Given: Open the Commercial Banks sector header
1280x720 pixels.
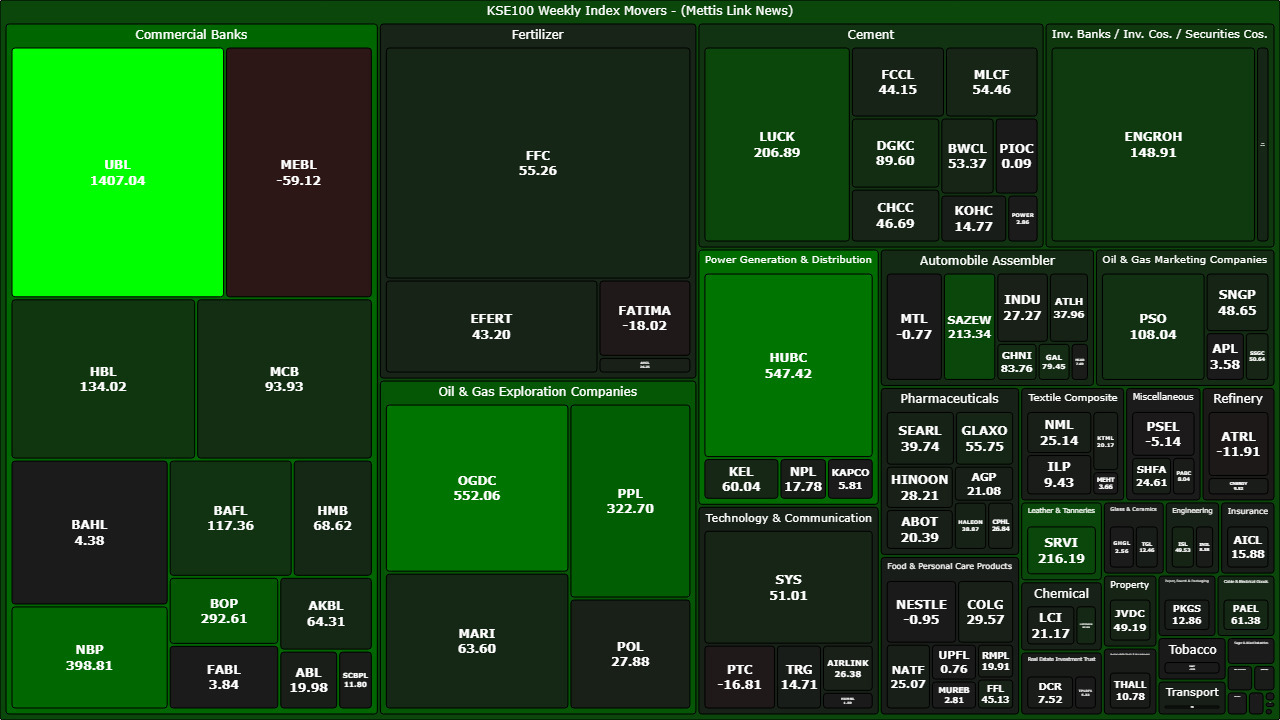Looking at the screenshot, I should point(191,35).
